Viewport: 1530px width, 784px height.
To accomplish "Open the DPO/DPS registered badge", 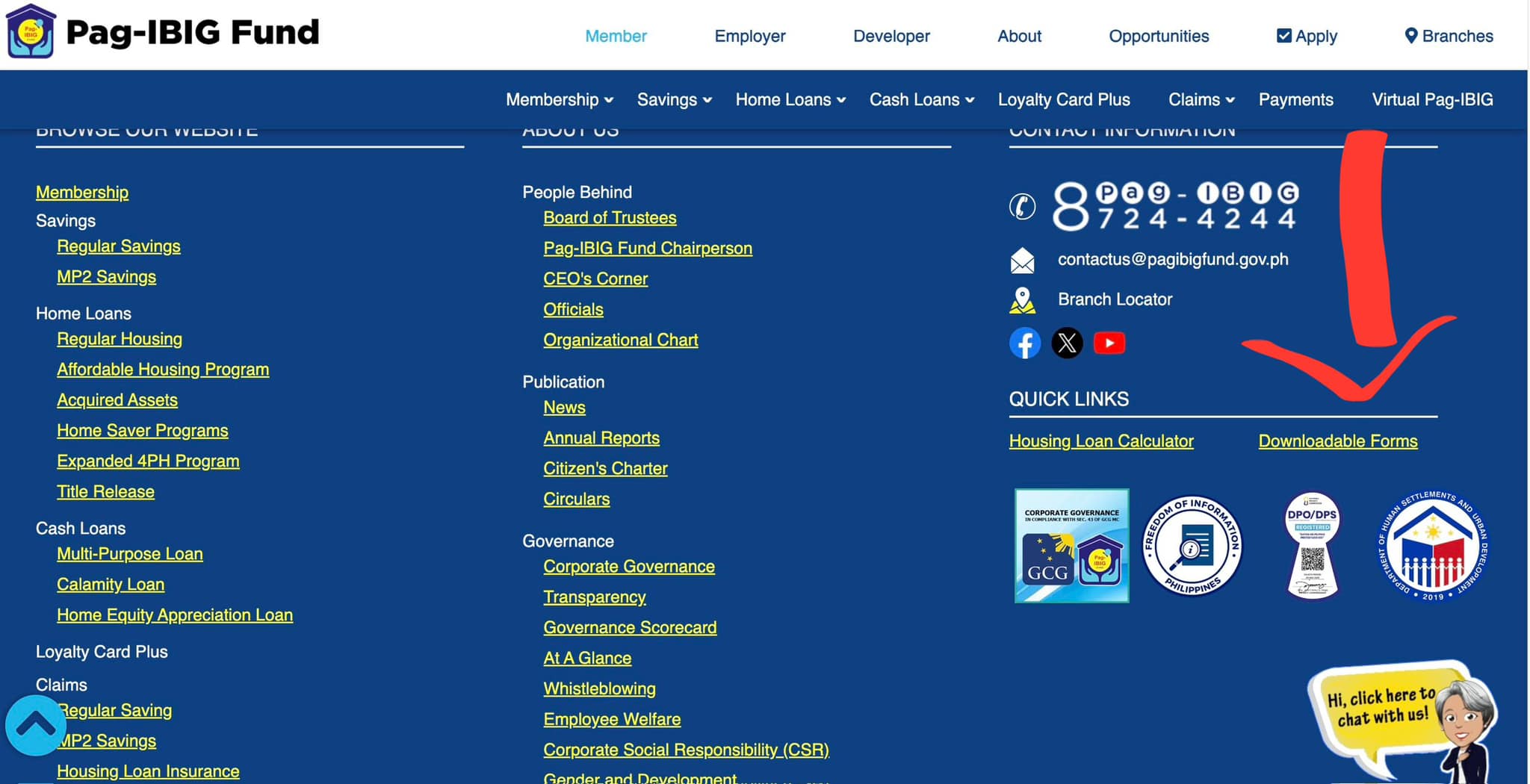I will [1312, 546].
